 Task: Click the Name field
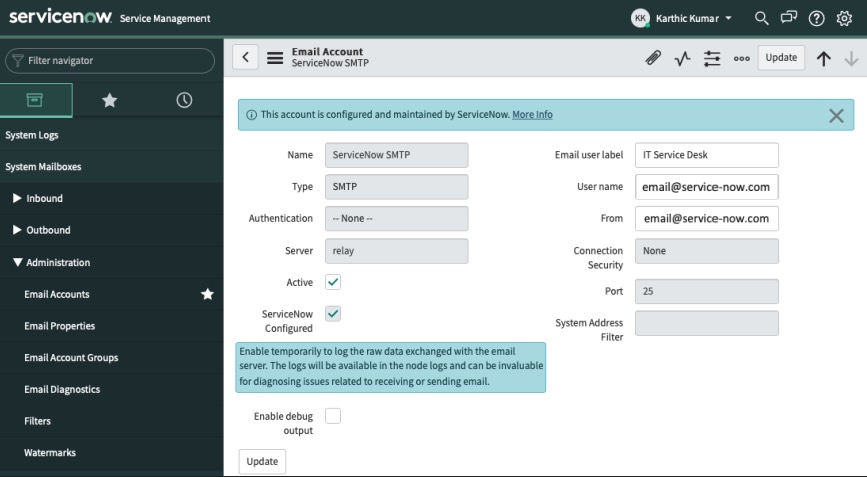click(x=396, y=155)
